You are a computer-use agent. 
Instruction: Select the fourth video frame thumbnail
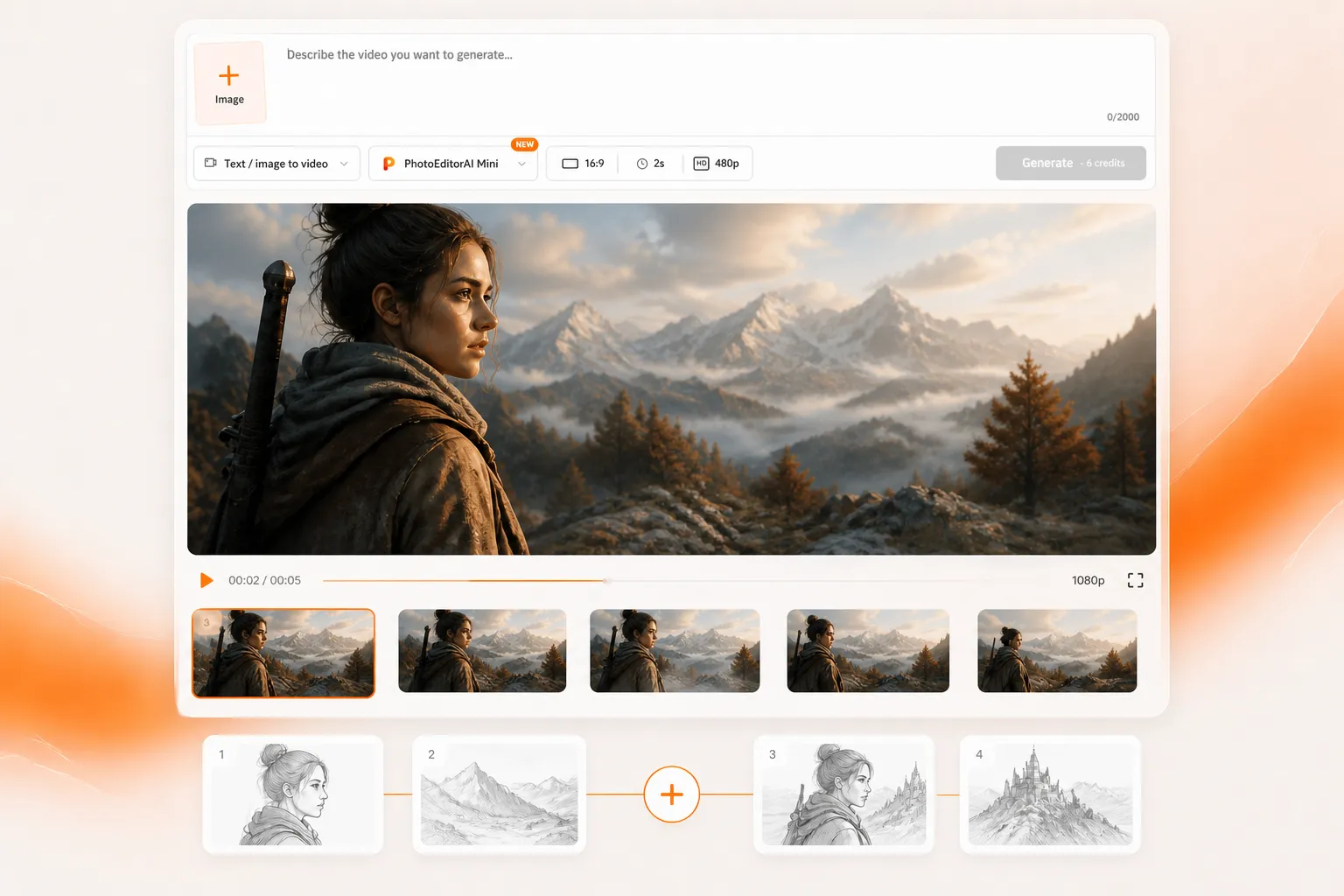point(868,651)
